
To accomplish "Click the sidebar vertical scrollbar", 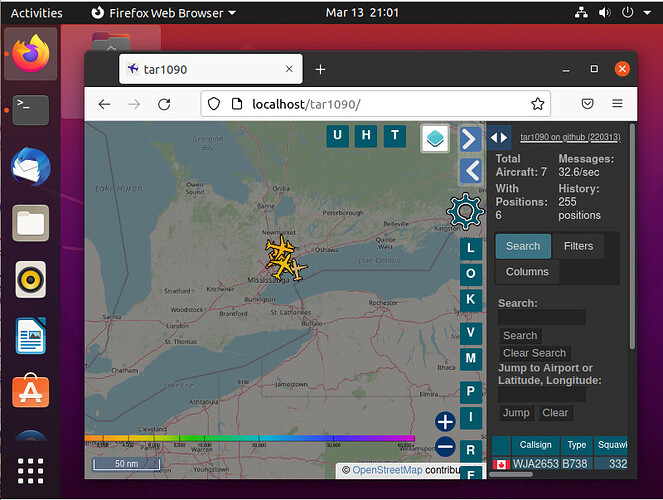I will (x=632, y=237).
